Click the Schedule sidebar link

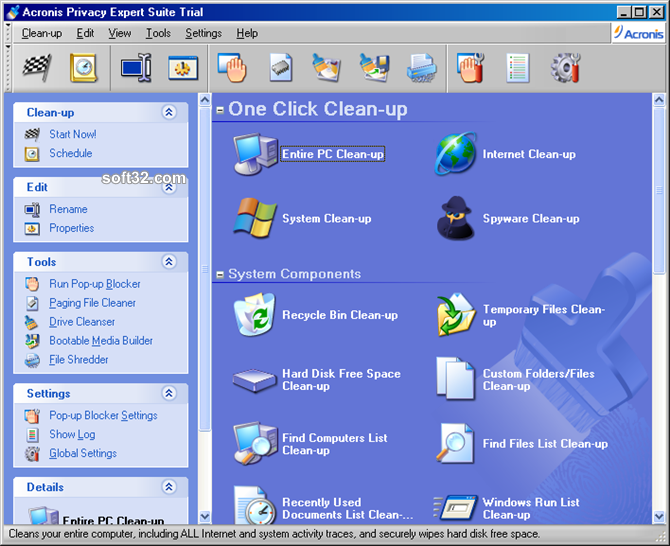(x=71, y=153)
